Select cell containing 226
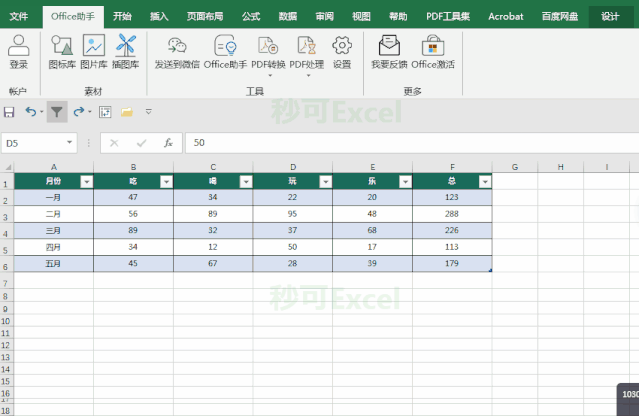 [x=452, y=231]
